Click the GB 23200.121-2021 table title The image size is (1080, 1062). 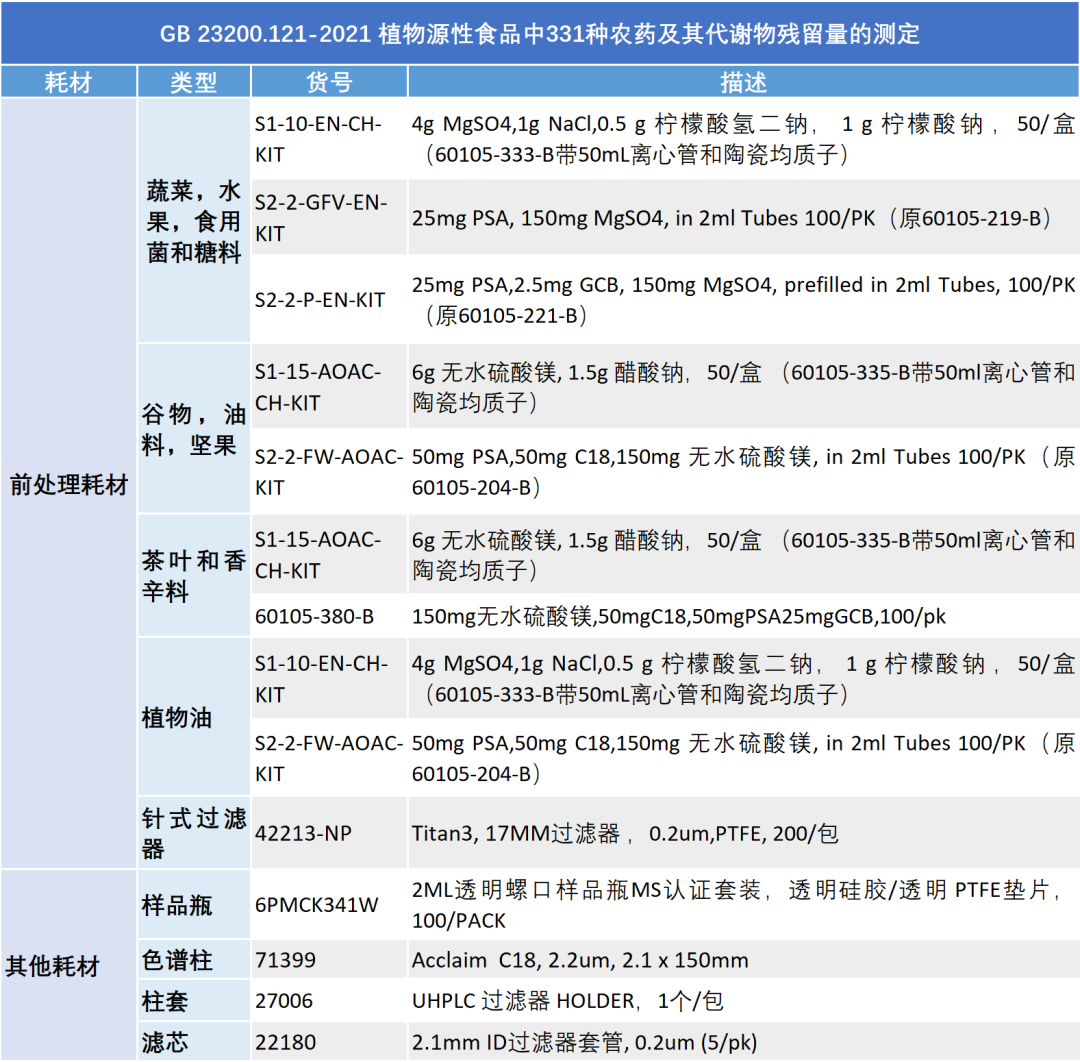540,34
